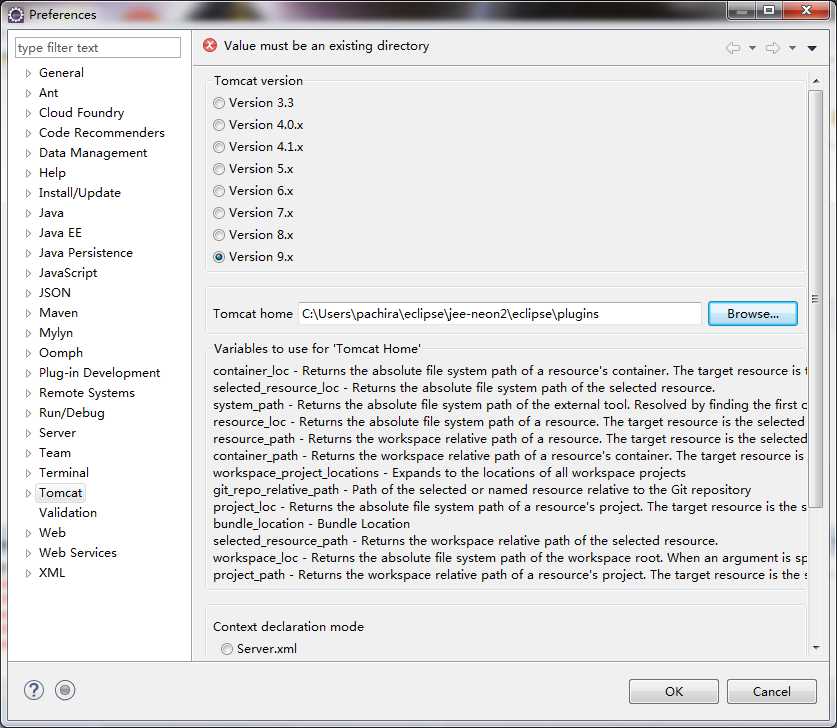Click the bundle_location variable line

click(x=312, y=524)
